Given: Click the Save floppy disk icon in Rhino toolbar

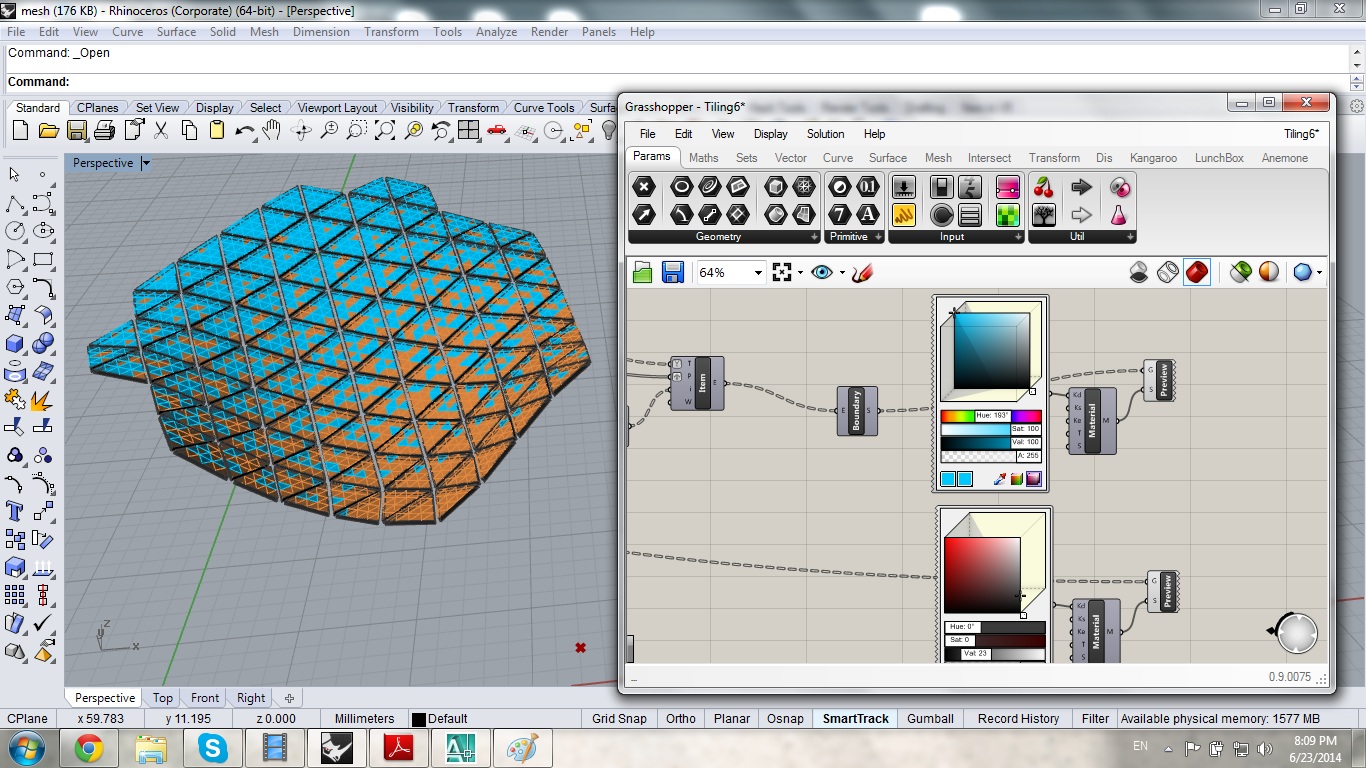Looking at the screenshot, I should tap(76, 130).
